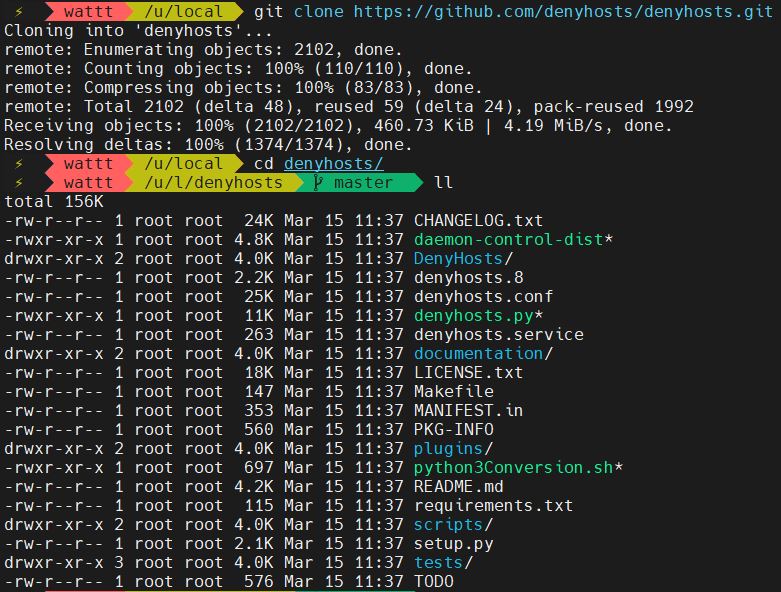Click the denyhosts.py executable name

coord(473,316)
